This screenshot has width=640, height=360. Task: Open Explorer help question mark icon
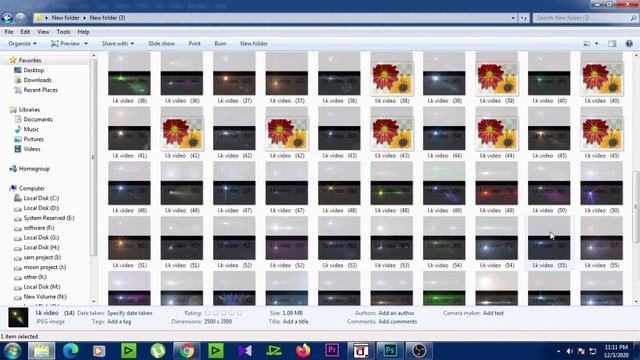pyautogui.click(x=629, y=43)
